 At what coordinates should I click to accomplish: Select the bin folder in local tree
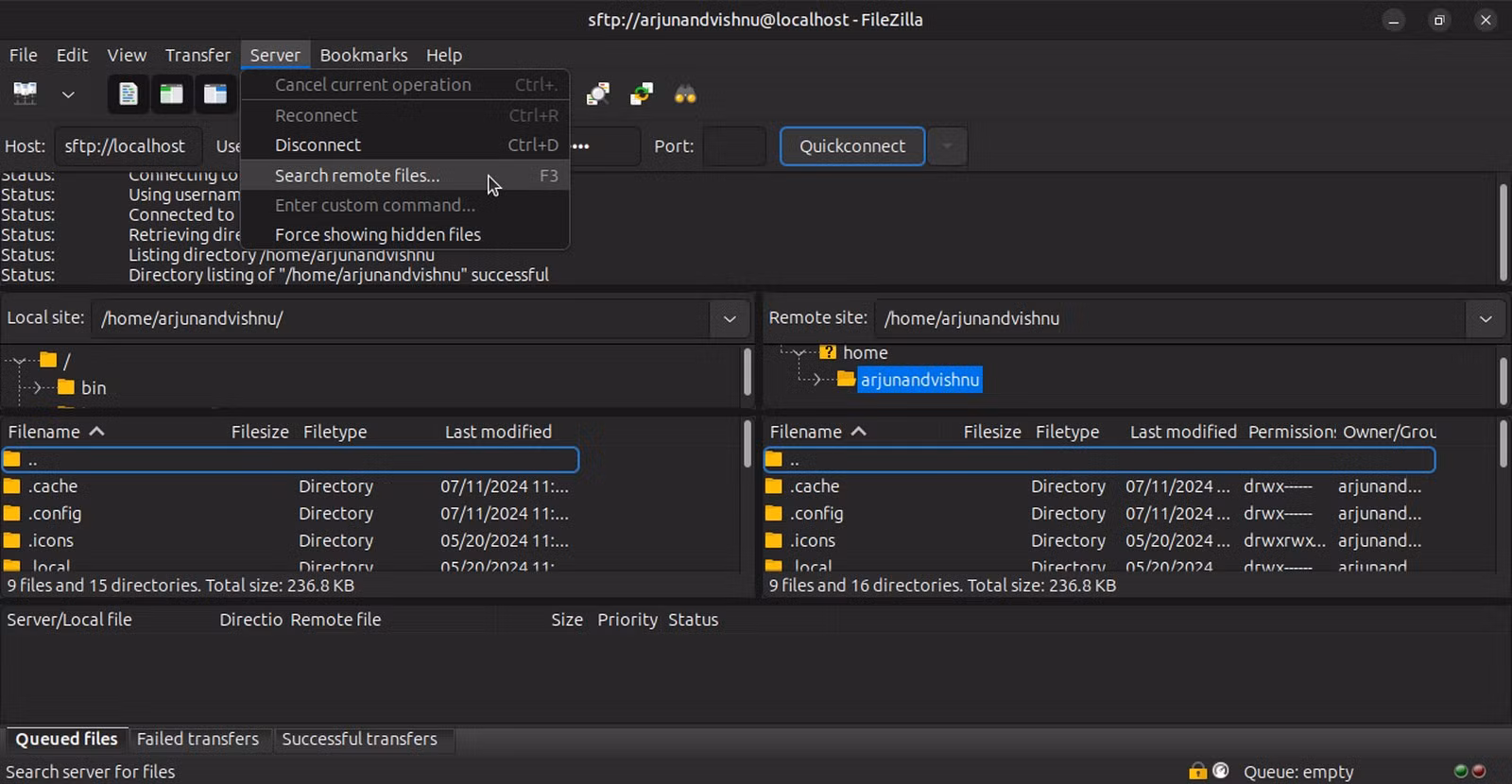pyautogui.click(x=94, y=387)
